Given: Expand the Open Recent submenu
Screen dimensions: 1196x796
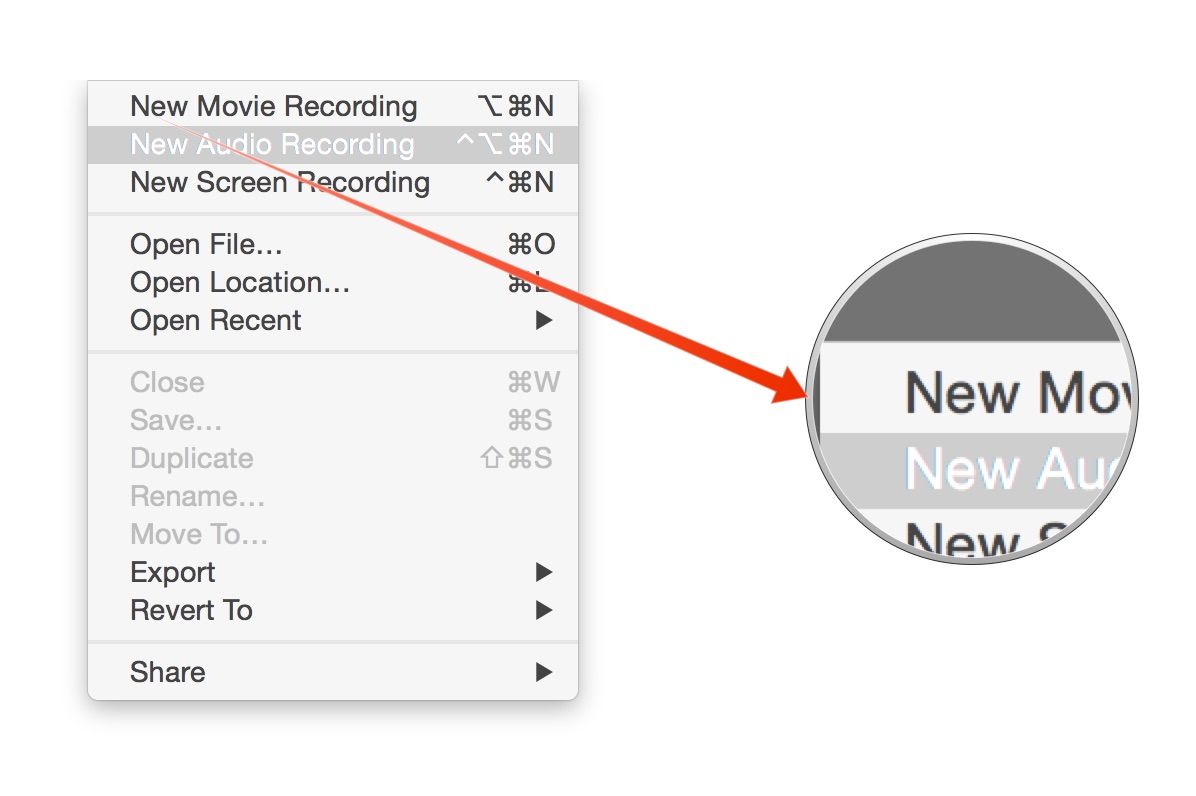Looking at the screenshot, I should (x=215, y=320).
